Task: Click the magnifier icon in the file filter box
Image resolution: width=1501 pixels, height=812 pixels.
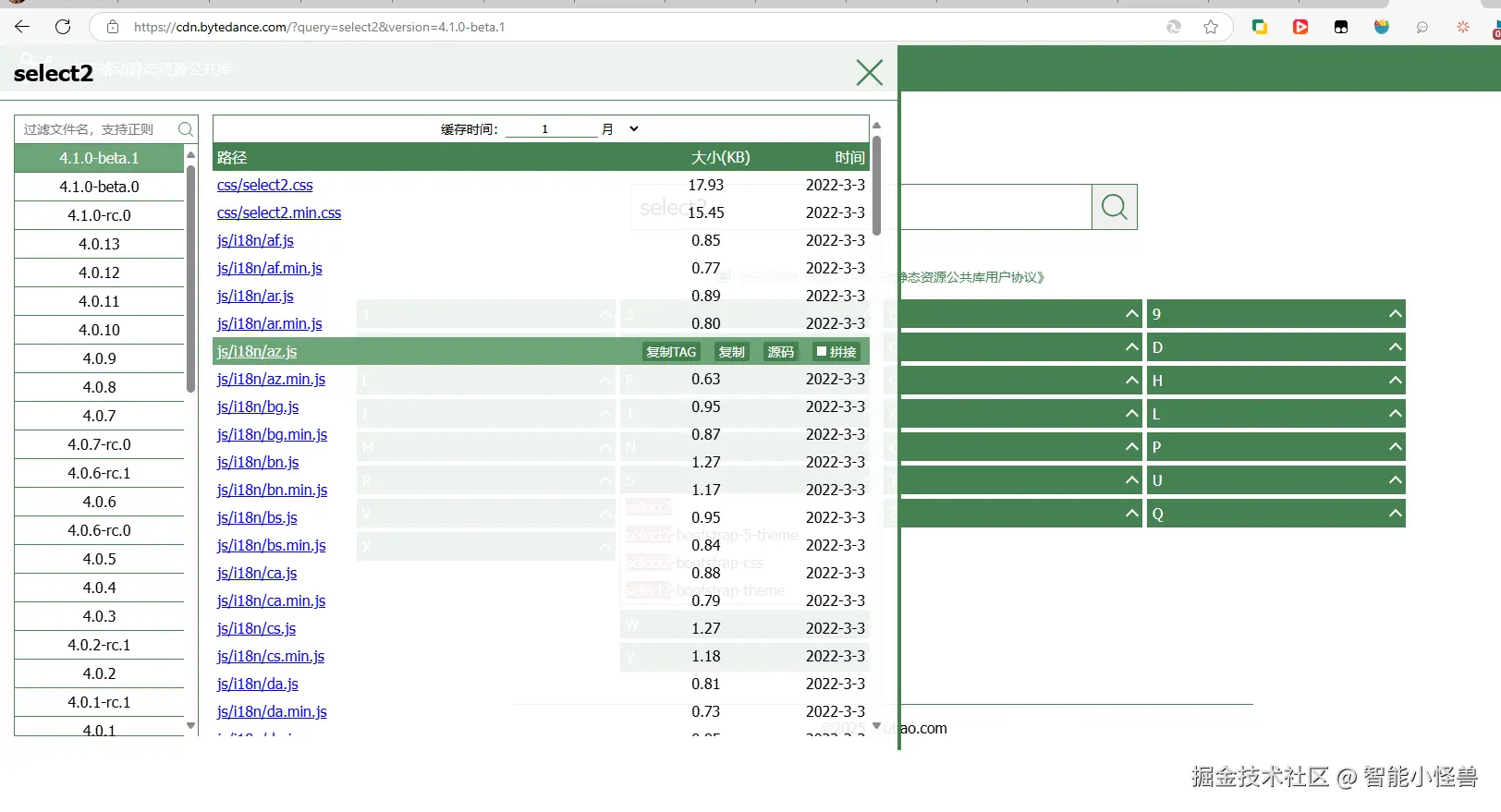Action: (185, 129)
